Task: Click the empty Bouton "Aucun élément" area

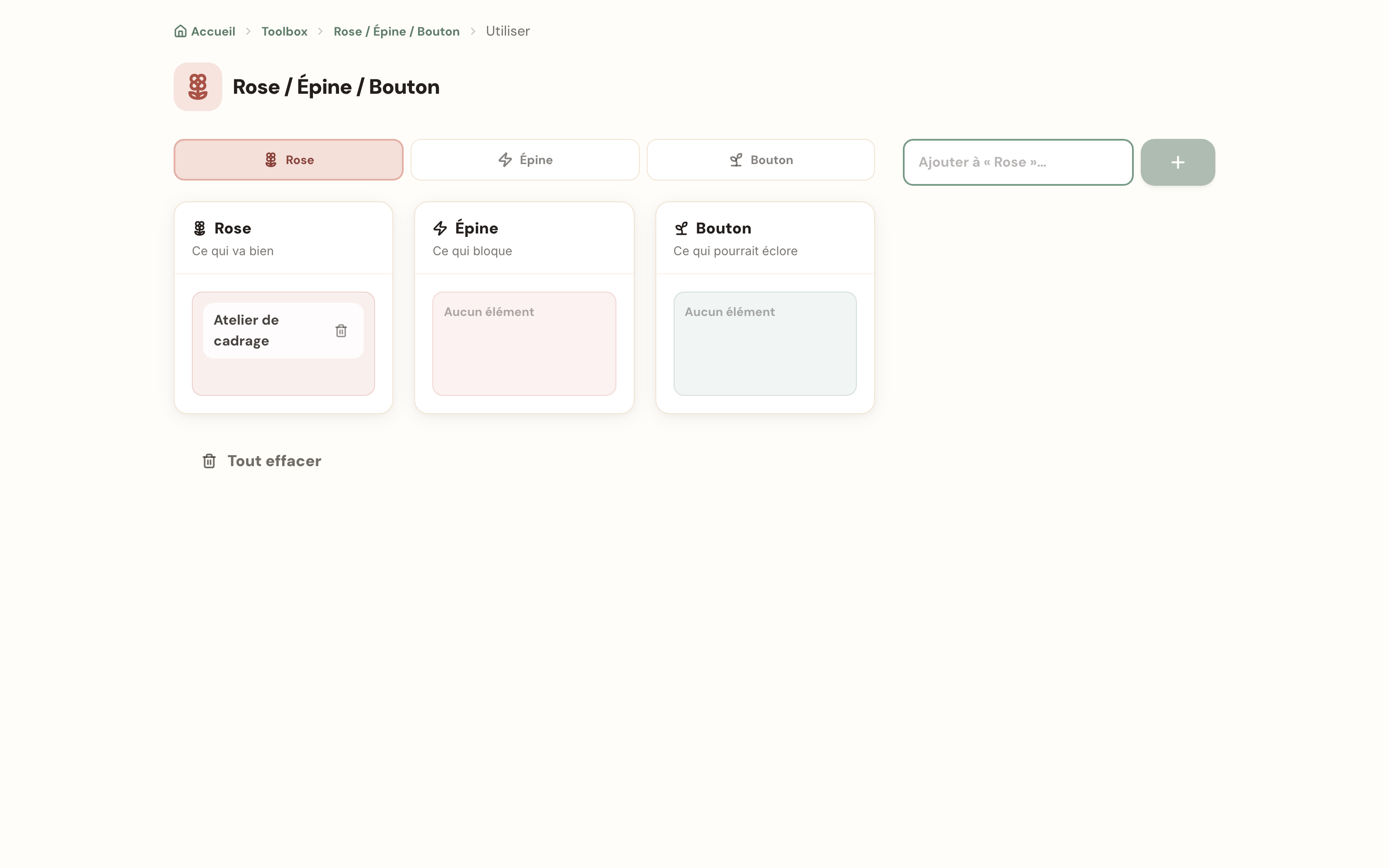Action: (764, 344)
